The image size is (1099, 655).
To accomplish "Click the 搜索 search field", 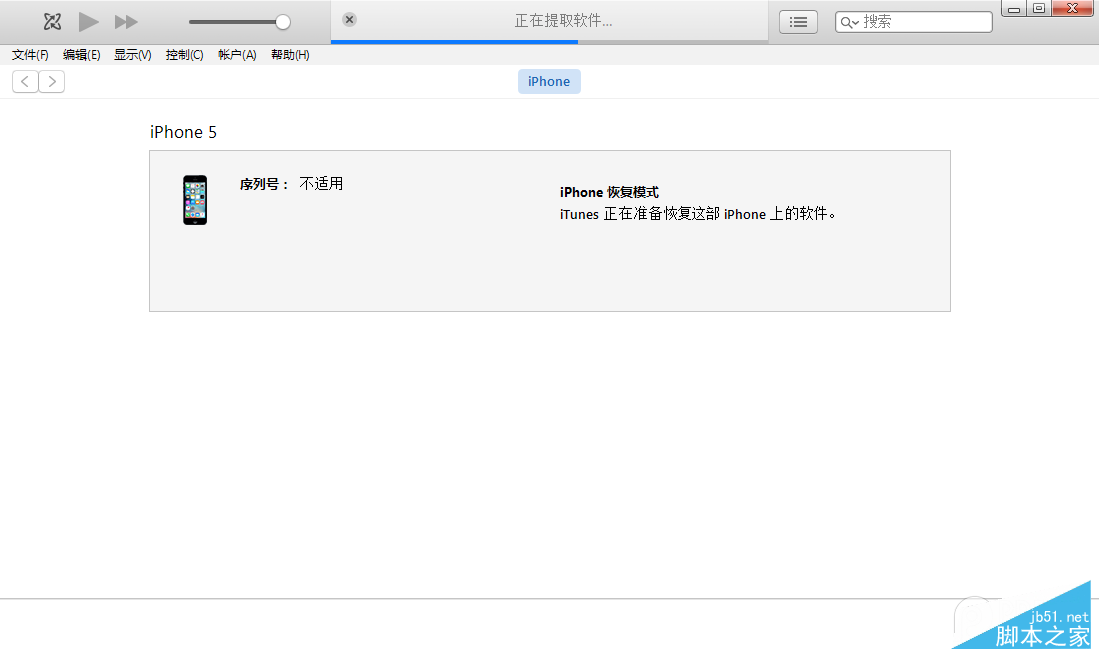I will (914, 22).
